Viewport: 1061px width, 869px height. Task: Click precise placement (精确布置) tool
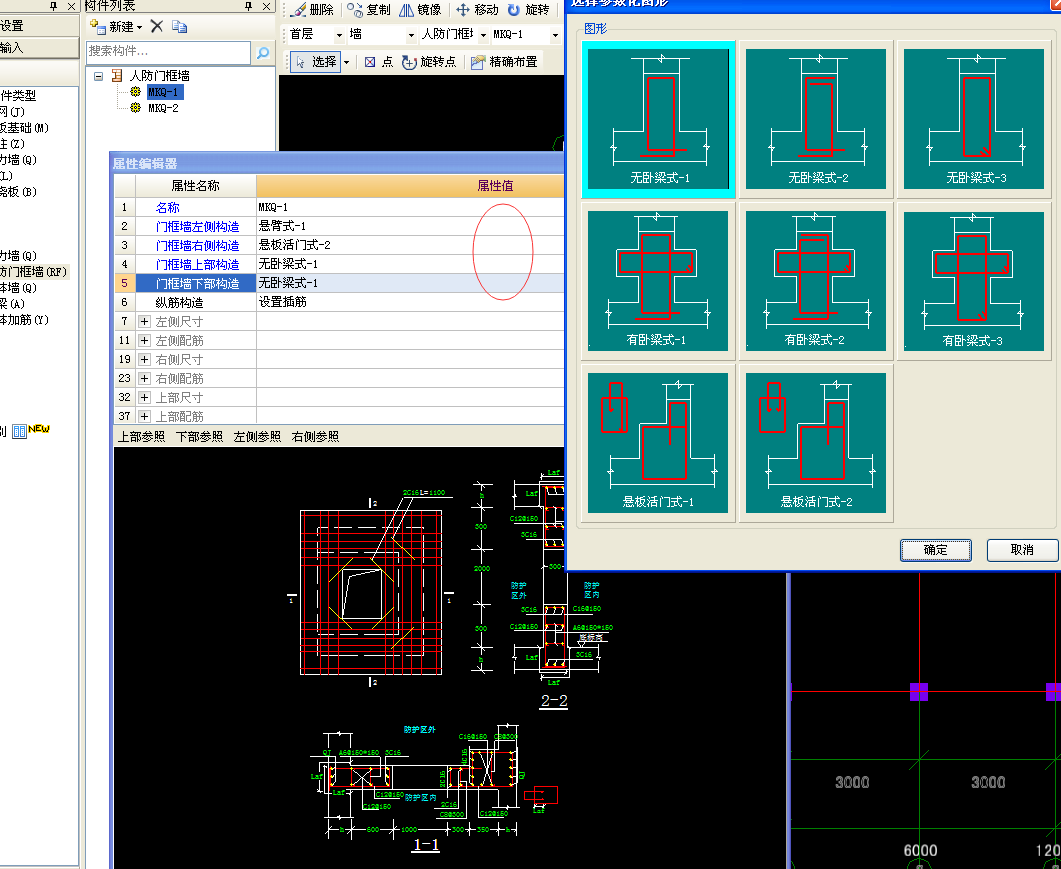coord(504,62)
